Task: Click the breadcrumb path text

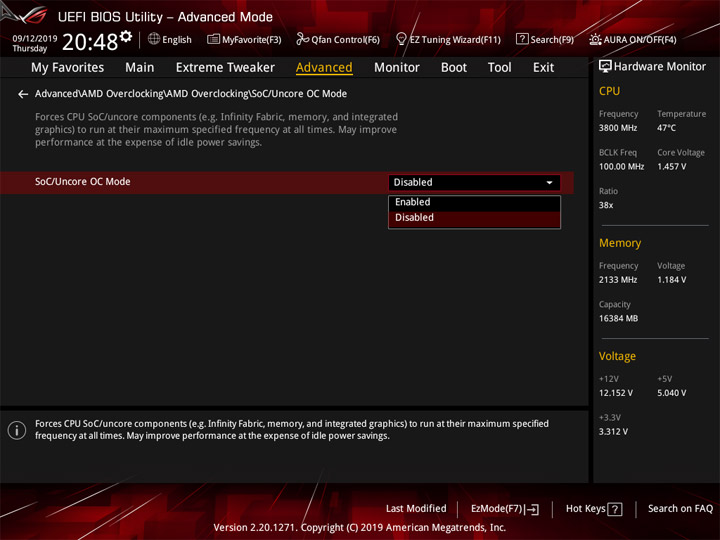Action: click(191, 94)
